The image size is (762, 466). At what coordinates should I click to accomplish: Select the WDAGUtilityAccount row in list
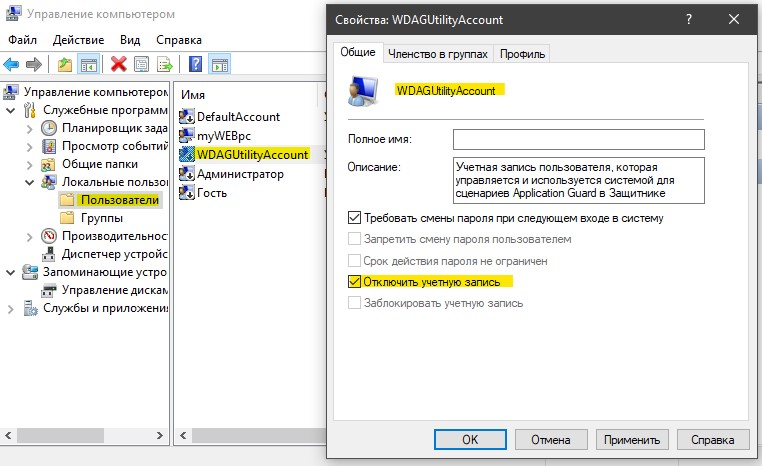[x=252, y=155]
